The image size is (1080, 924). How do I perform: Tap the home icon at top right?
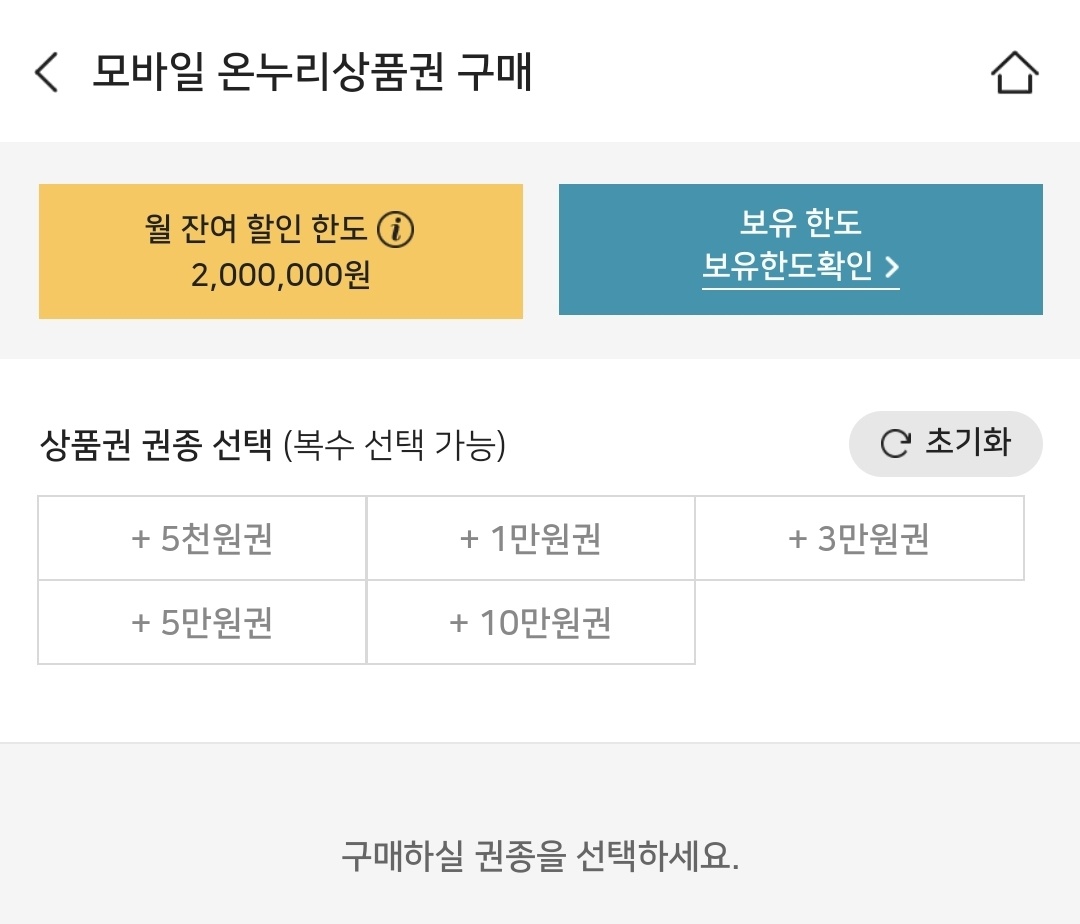pos(1015,71)
